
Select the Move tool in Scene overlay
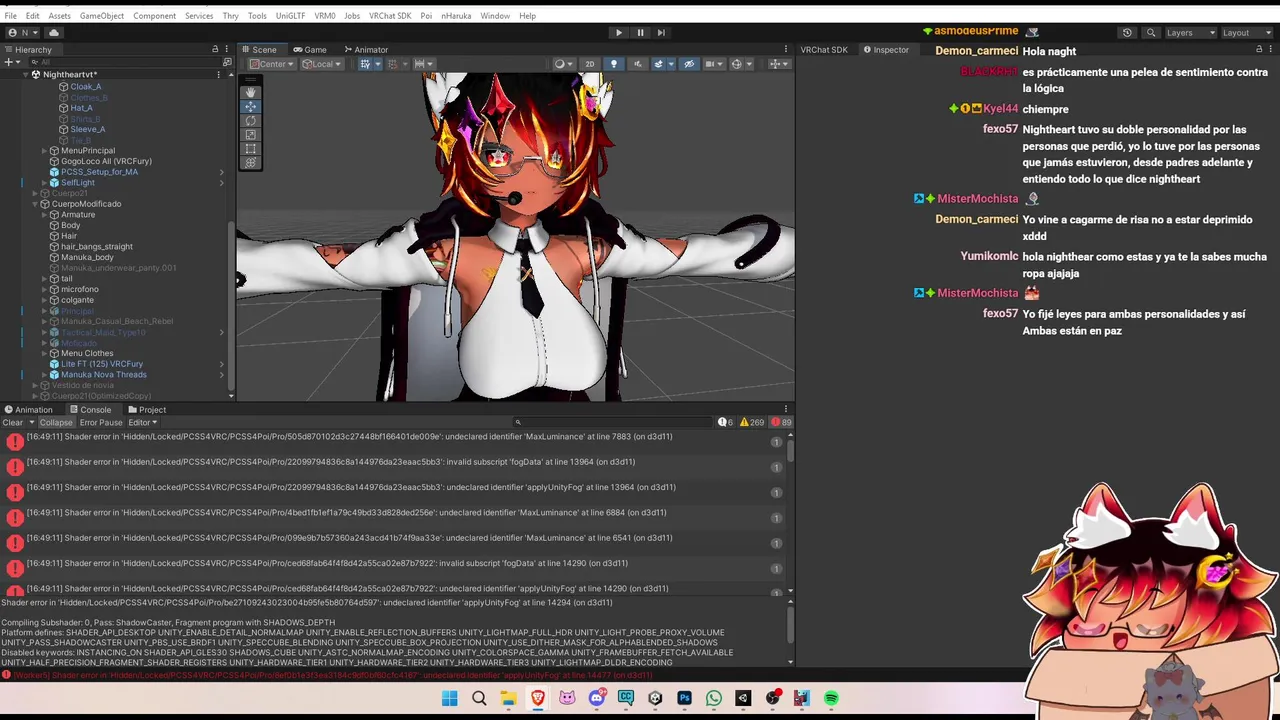[x=250, y=106]
